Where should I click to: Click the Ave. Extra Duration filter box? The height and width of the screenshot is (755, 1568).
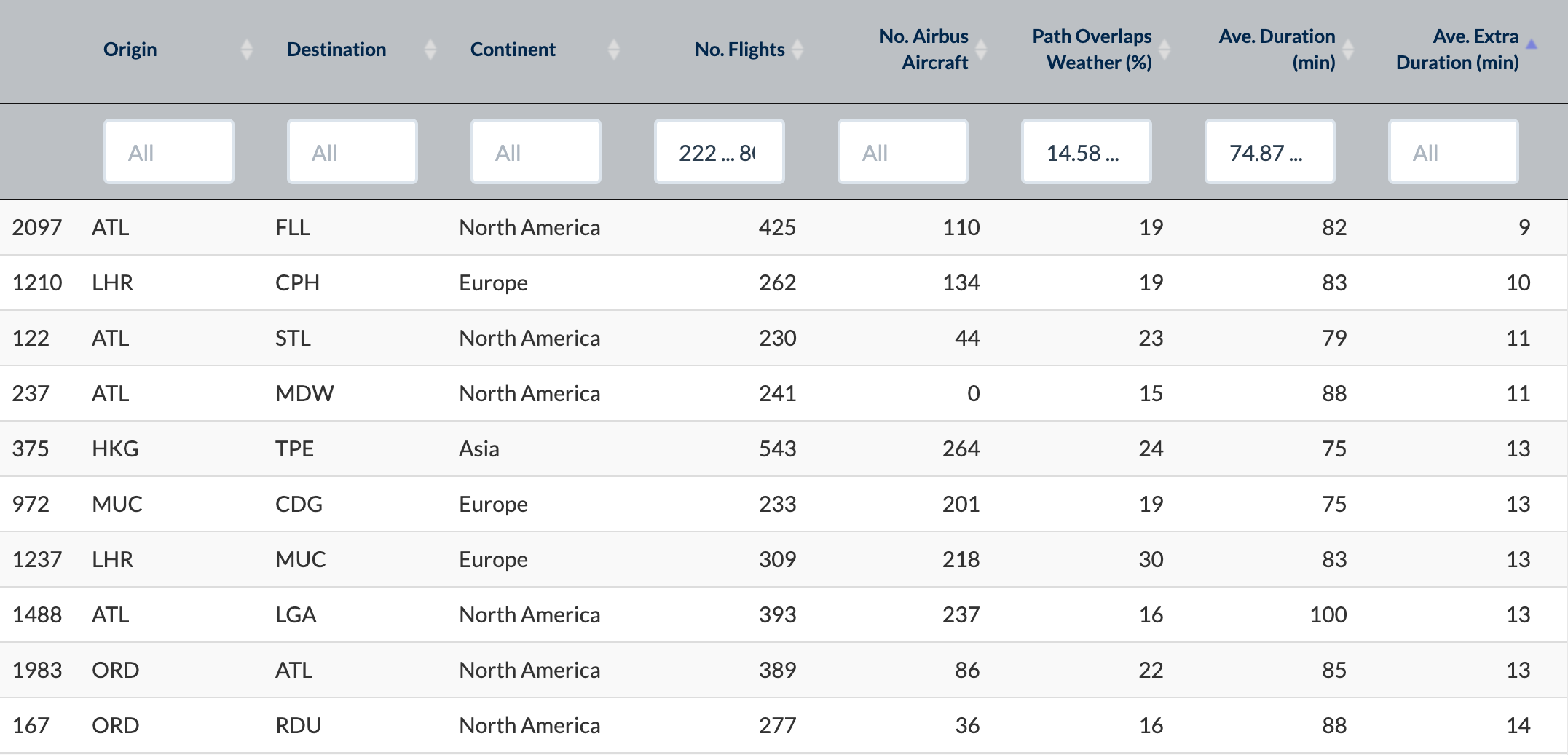[x=1454, y=152]
